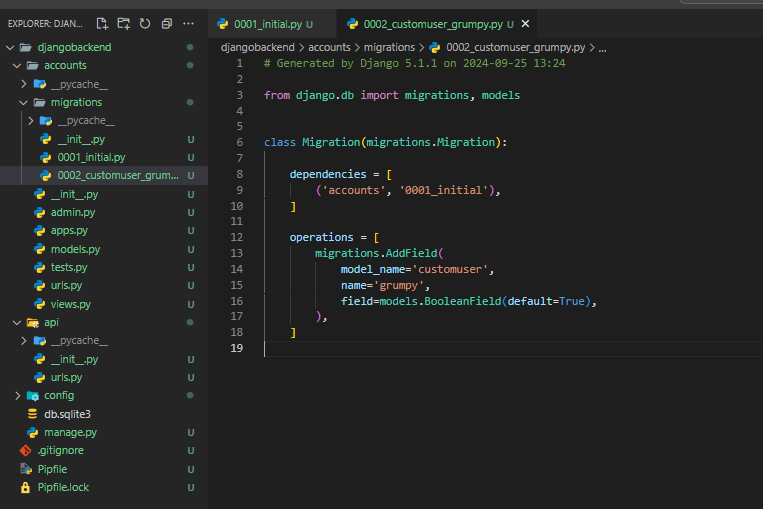Collapse the api folder

17,322
